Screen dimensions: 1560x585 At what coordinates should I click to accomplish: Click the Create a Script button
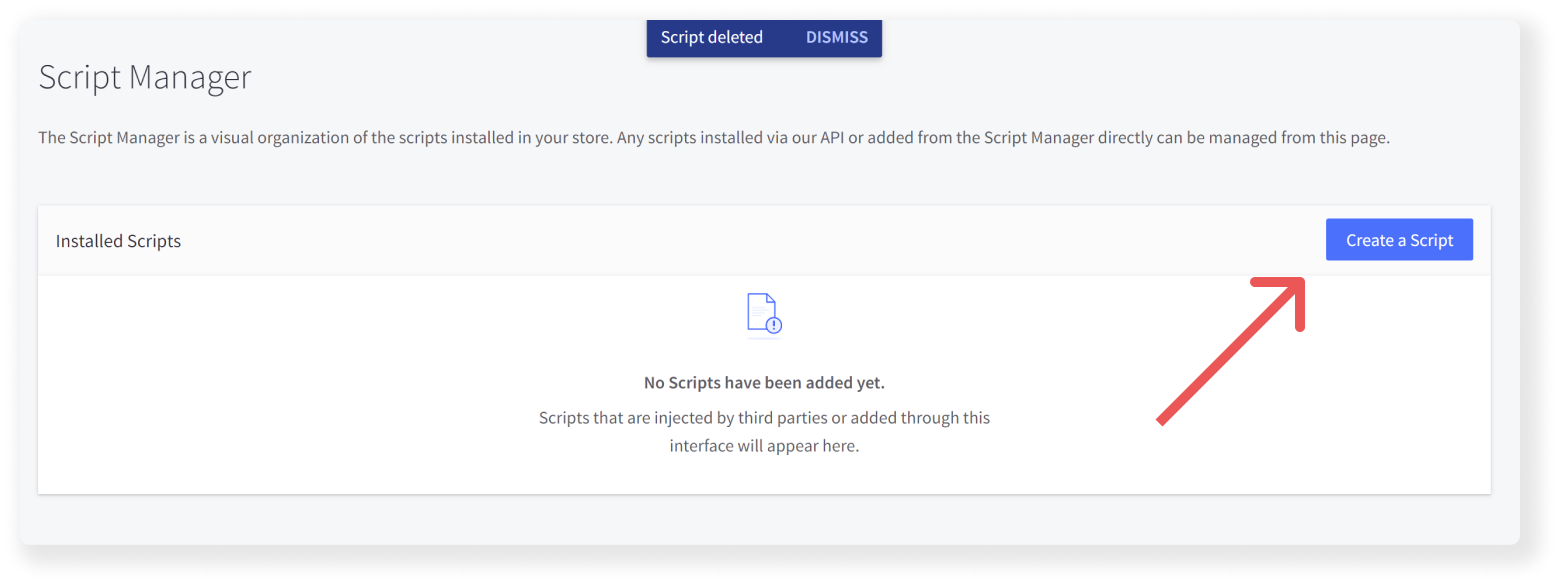tap(1399, 240)
